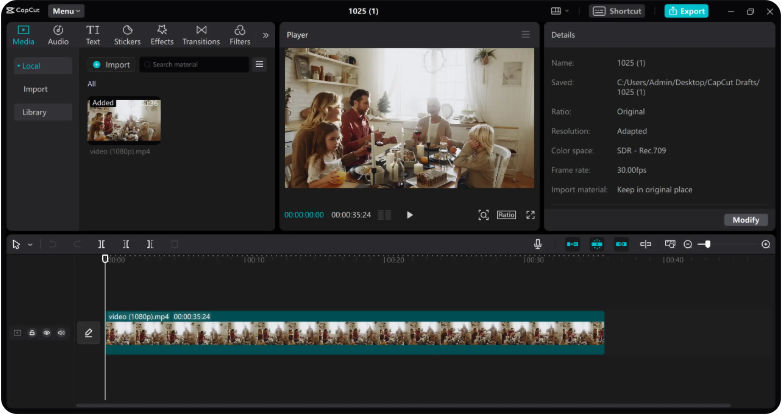Viewport: 782px width, 415px height.
Task: Click the Import media button
Action: click(112, 65)
